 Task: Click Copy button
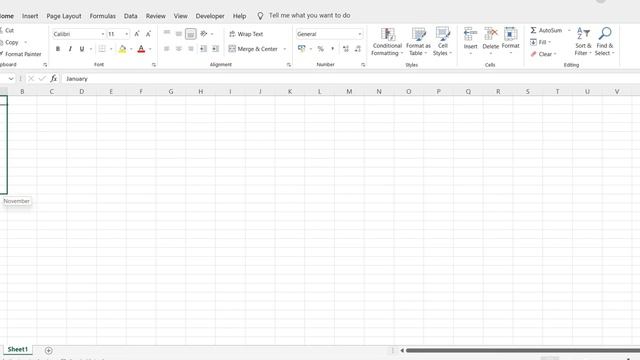coord(10,42)
